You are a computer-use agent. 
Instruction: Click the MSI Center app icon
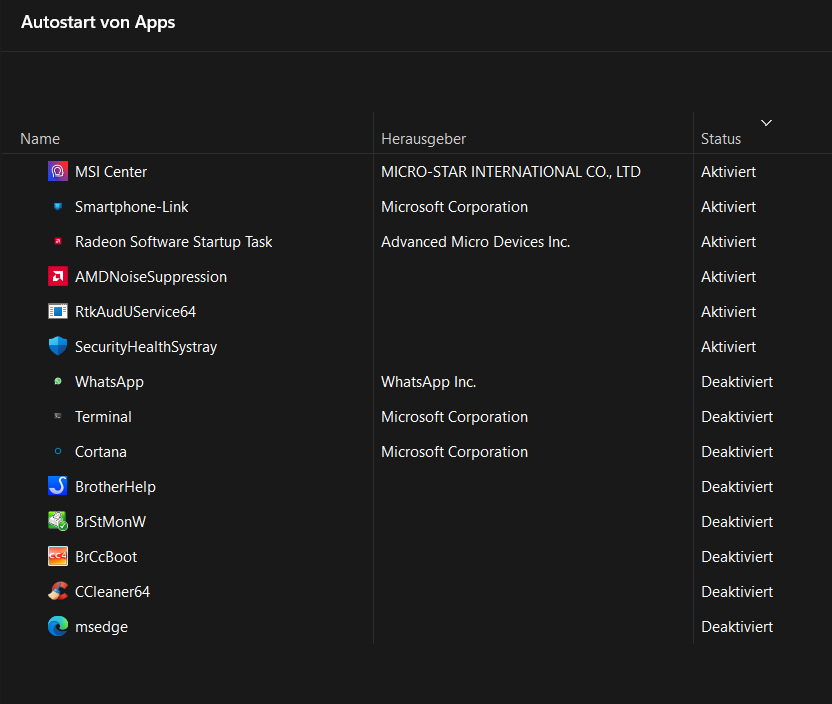tap(58, 172)
